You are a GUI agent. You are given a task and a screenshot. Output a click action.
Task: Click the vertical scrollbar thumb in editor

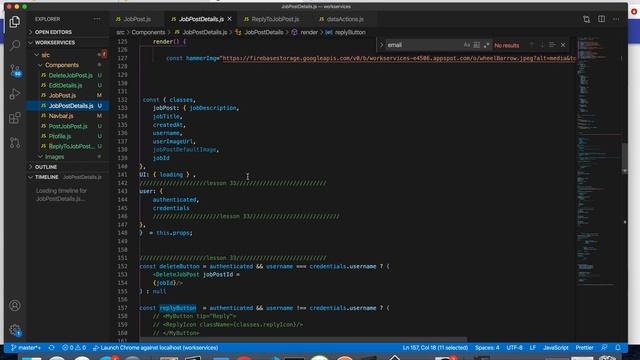[x=624, y=158]
